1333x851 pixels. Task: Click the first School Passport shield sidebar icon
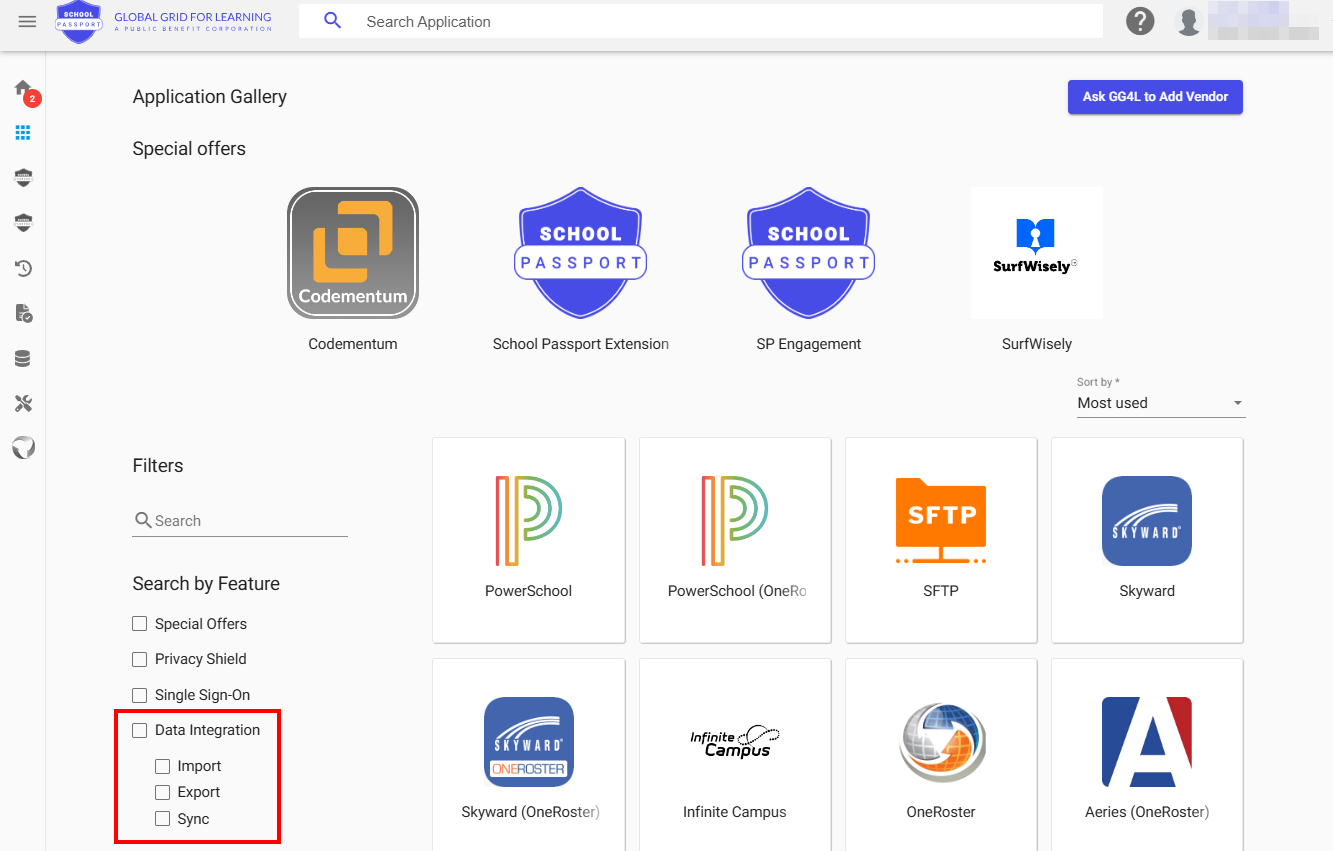coord(22,177)
